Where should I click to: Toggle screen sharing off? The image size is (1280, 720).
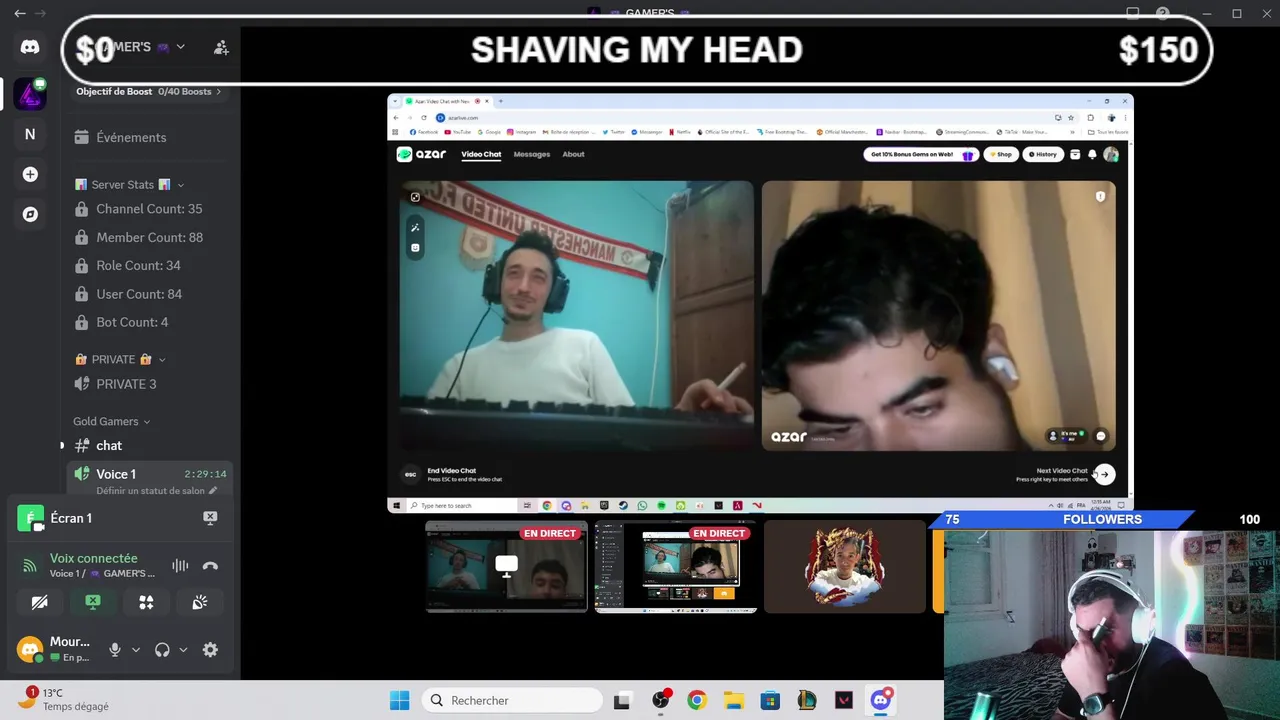click(x=93, y=602)
